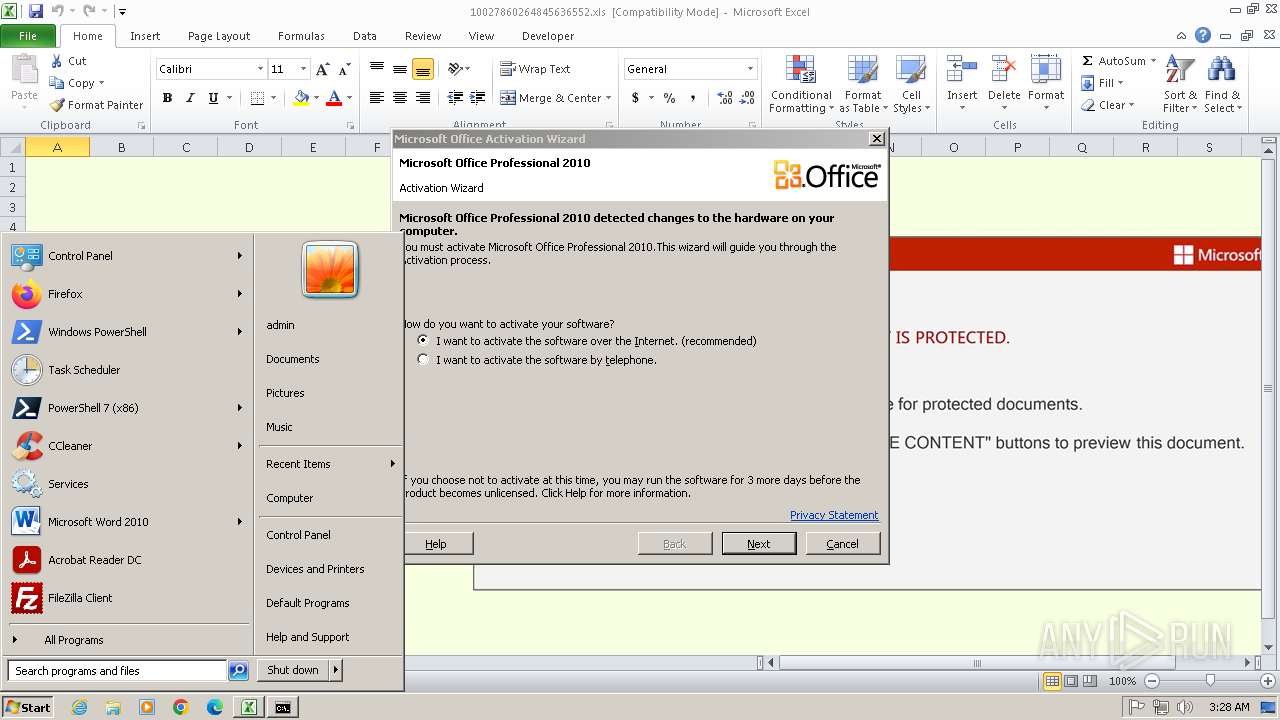Click Help button in Activation Wizard
The height and width of the screenshot is (720, 1280).
pyautogui.click(x=436, y=544)
